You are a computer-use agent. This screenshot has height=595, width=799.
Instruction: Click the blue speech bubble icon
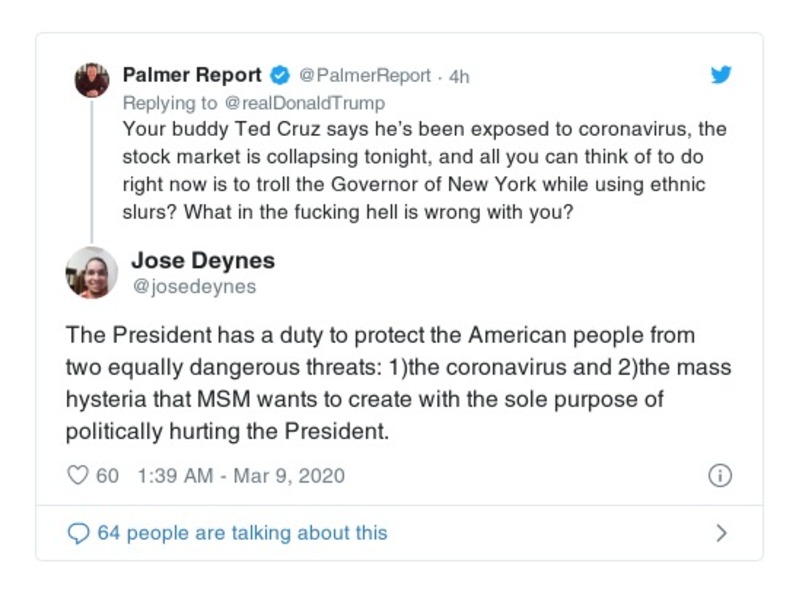(x=77, y=533)
